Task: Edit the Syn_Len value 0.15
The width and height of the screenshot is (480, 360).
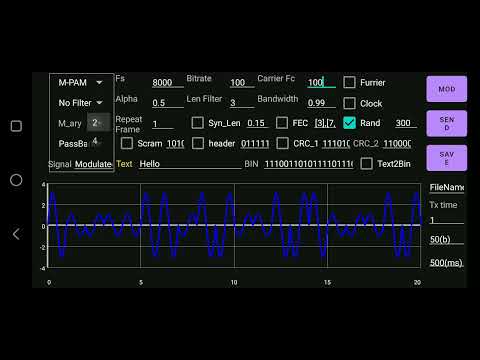Action: click(x=258, y=123)
